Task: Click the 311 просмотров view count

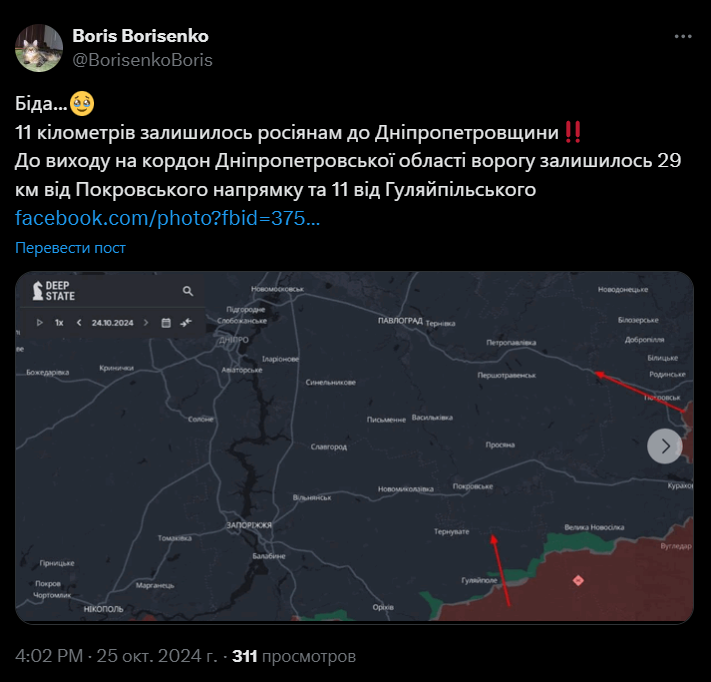Action: (294, 656)
